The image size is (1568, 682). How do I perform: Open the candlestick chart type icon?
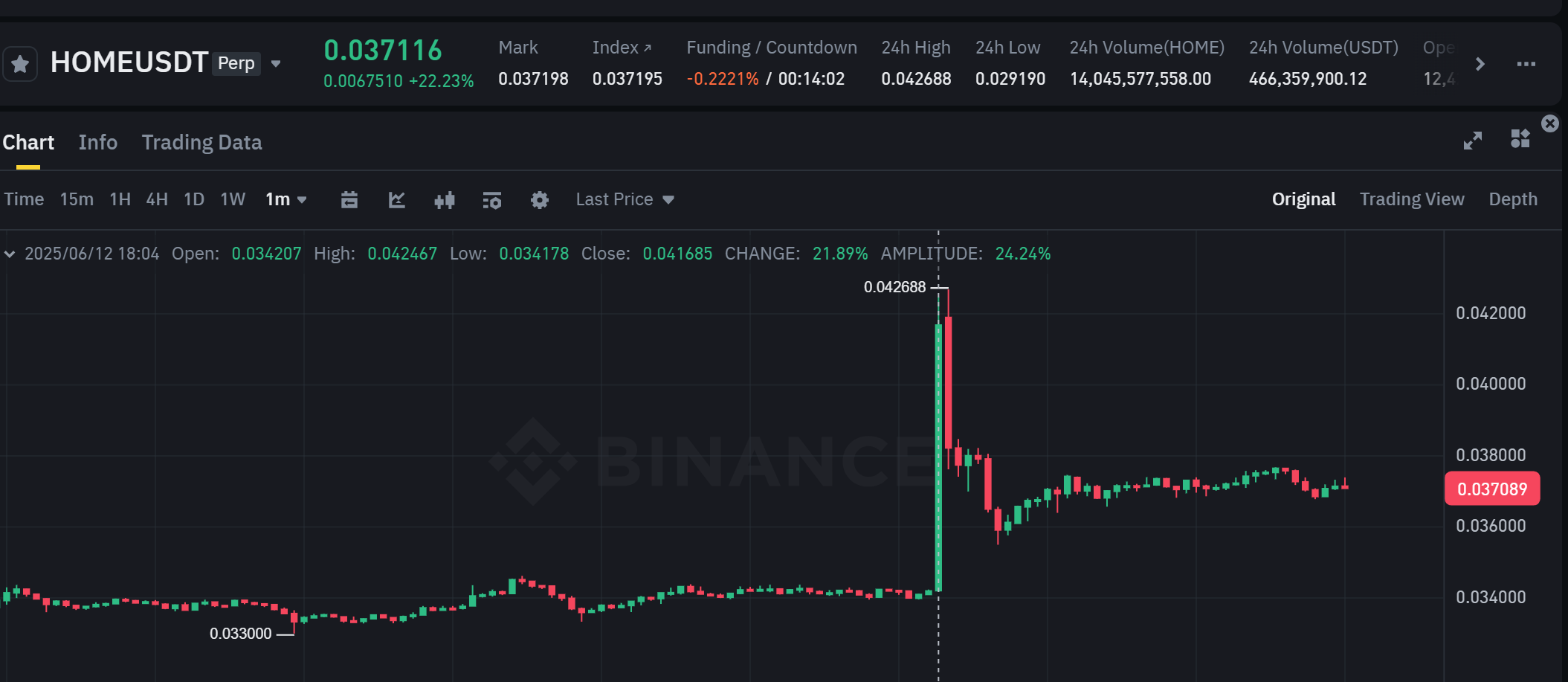pyautogui.click(x=445, y=199)
